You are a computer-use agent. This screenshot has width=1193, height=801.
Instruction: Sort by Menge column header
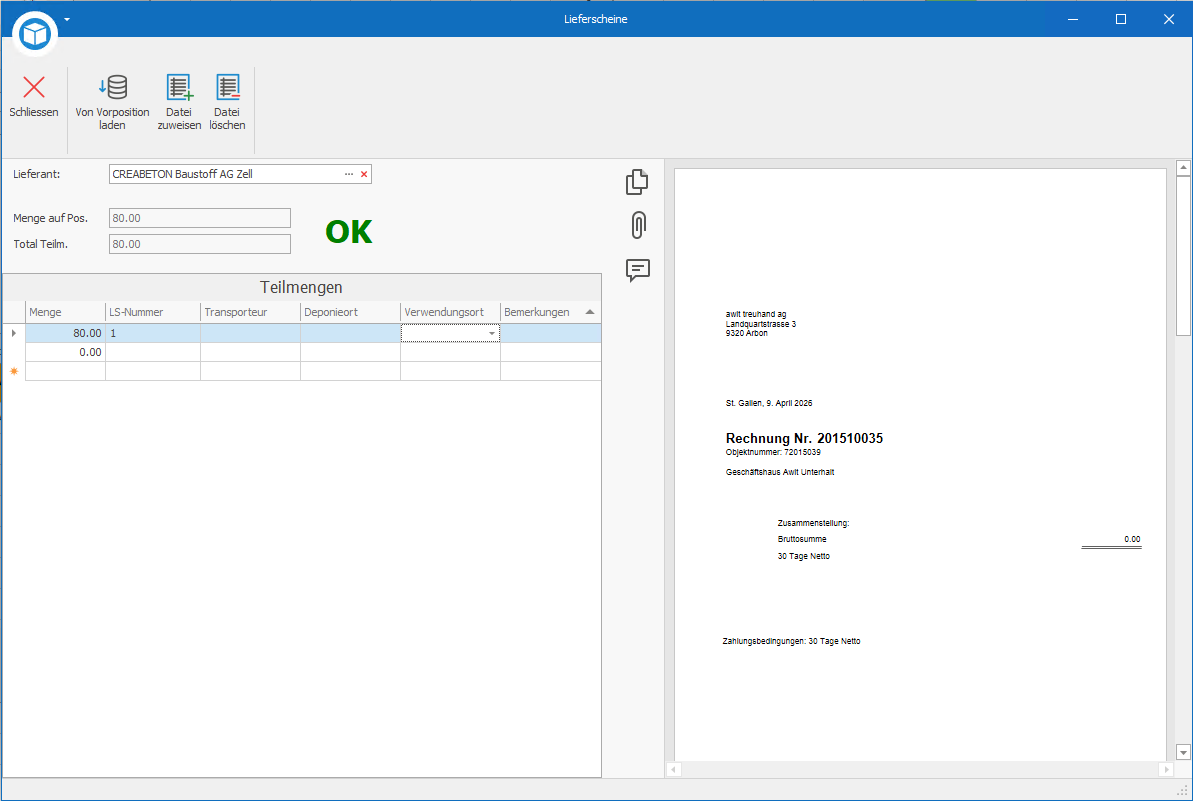(x=65, y=312)
